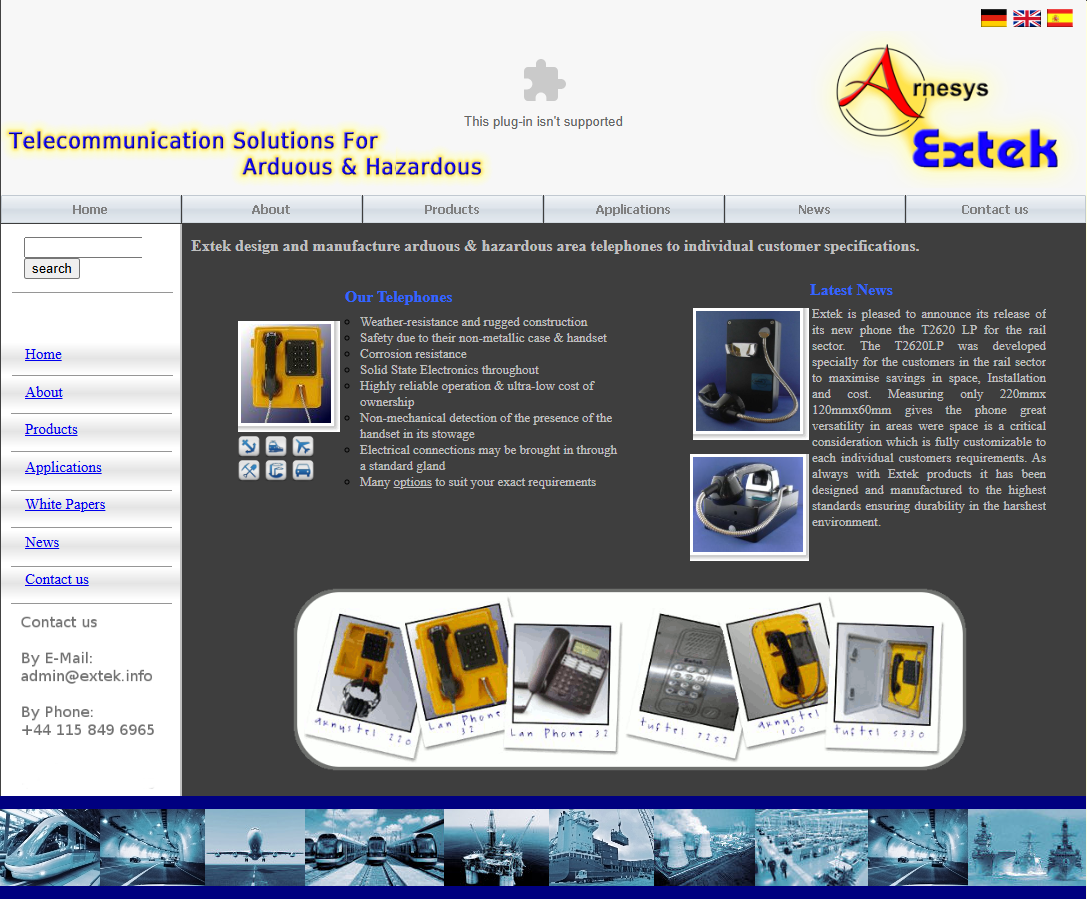Open the yellow telephone product thumbnail
1087x899 pixels.
tap(288, 375)
